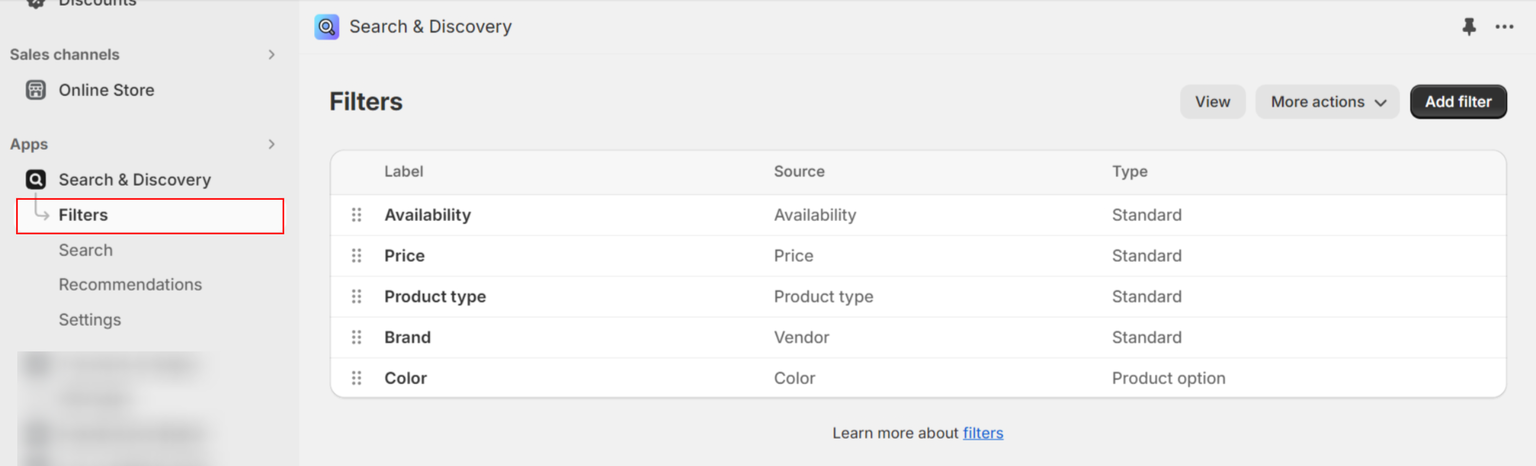The image size is (1536, 466).
Task: Open Settings under Search & Discovery
Action: click(90, 320)
